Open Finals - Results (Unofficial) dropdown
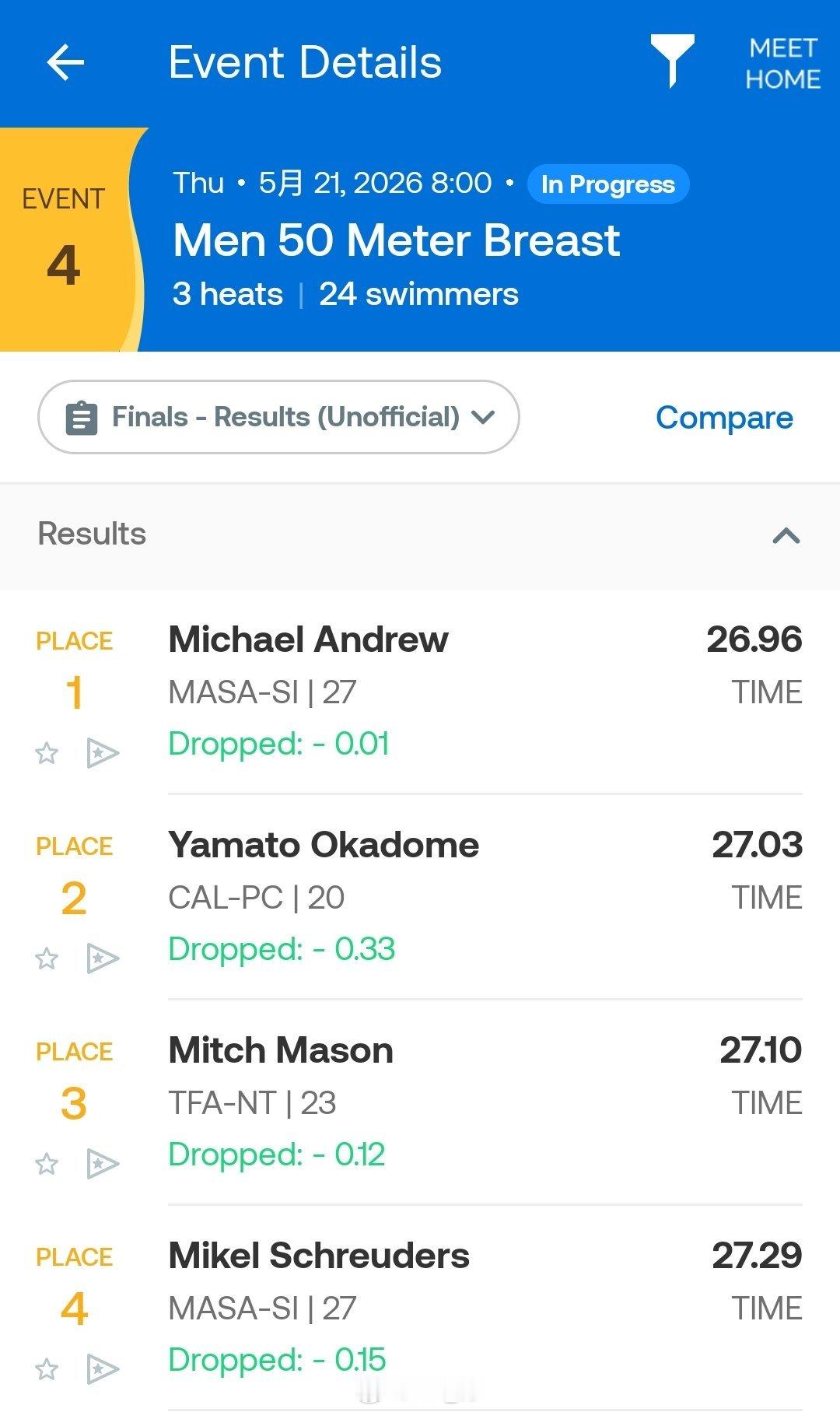Viewport: 840px width, 1412px height. (278, 417)
